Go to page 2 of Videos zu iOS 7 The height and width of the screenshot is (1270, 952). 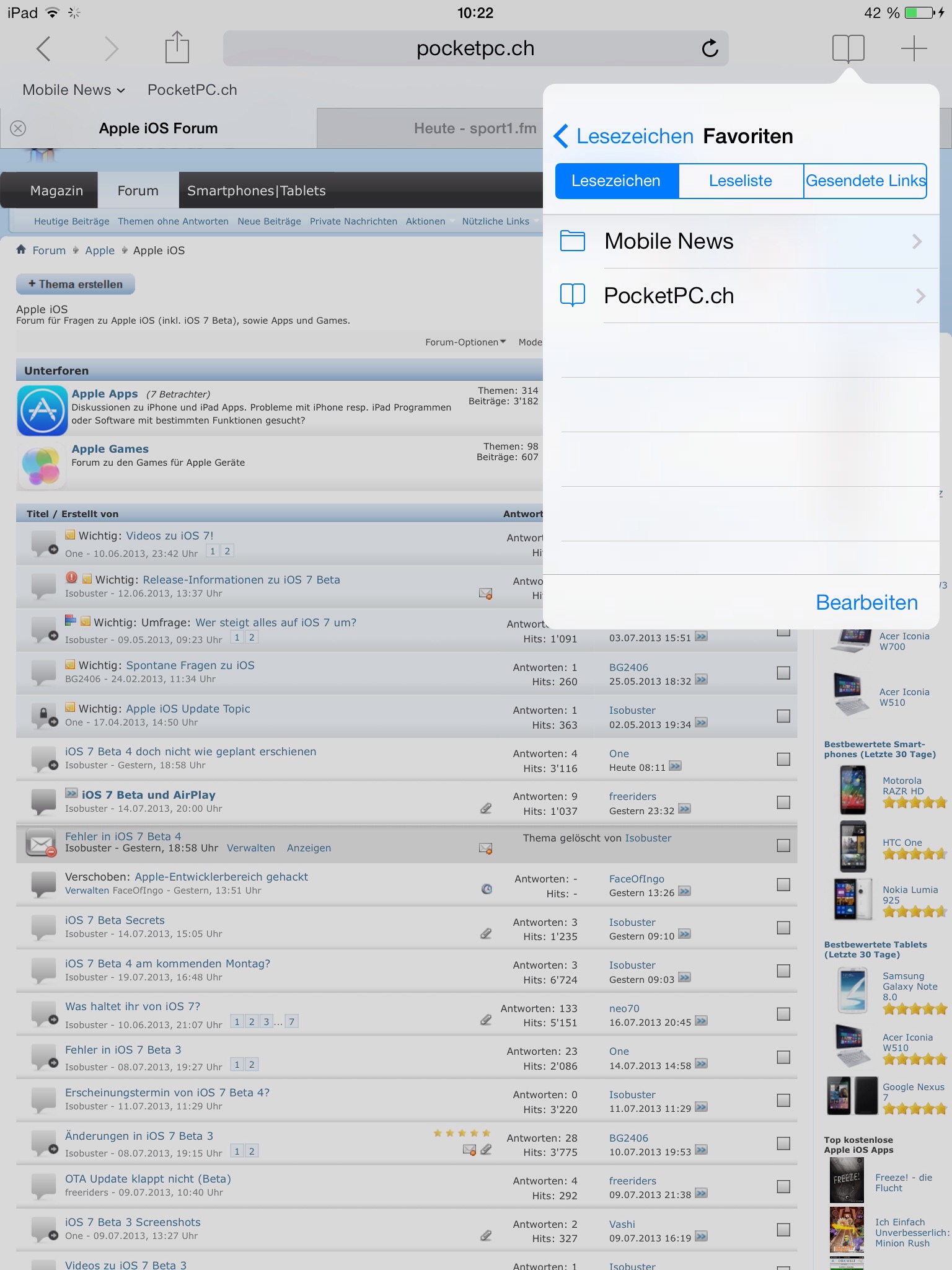pyautogui.click(x=227, y=551)
